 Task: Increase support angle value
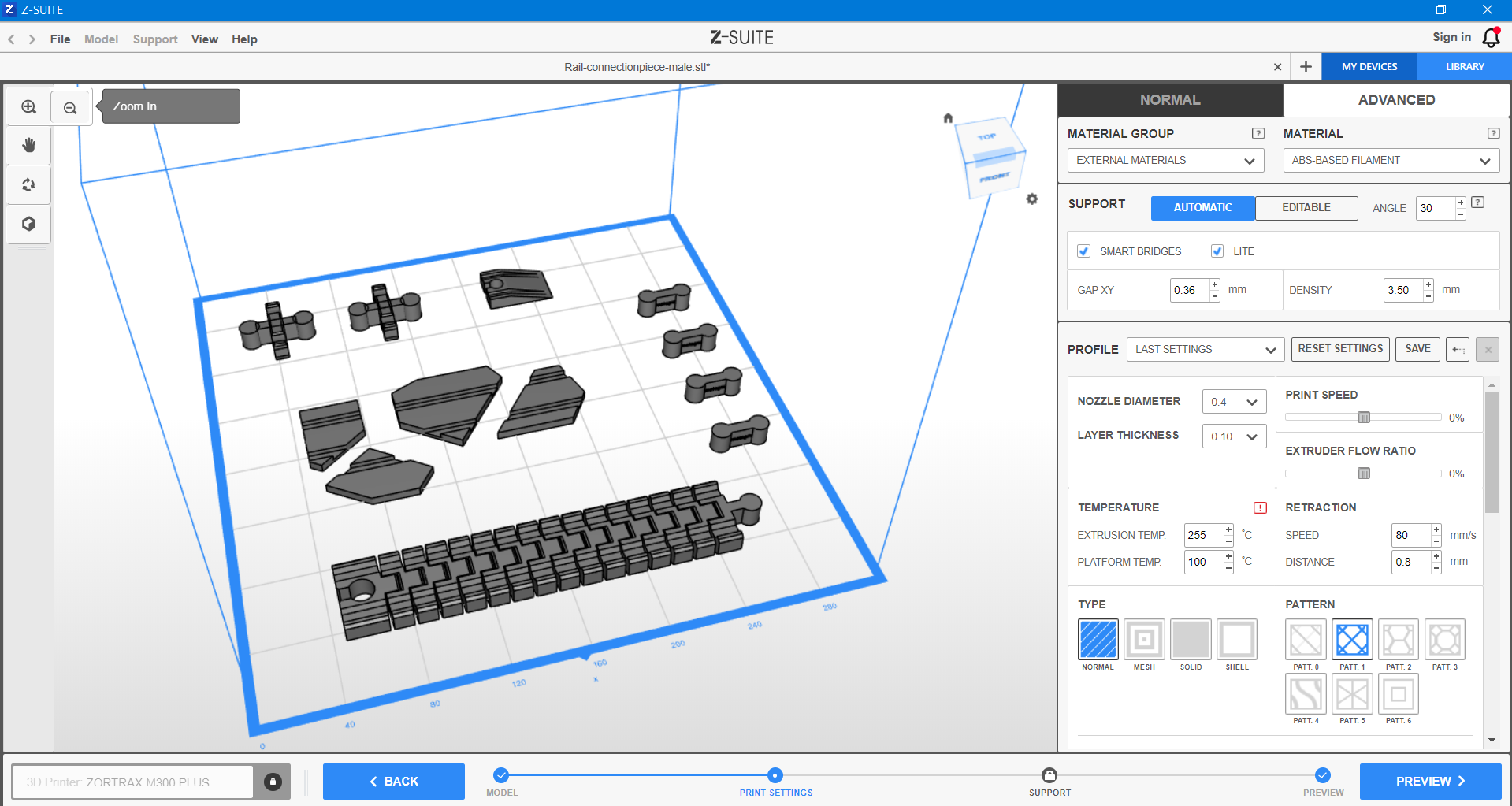point(1461,203)
